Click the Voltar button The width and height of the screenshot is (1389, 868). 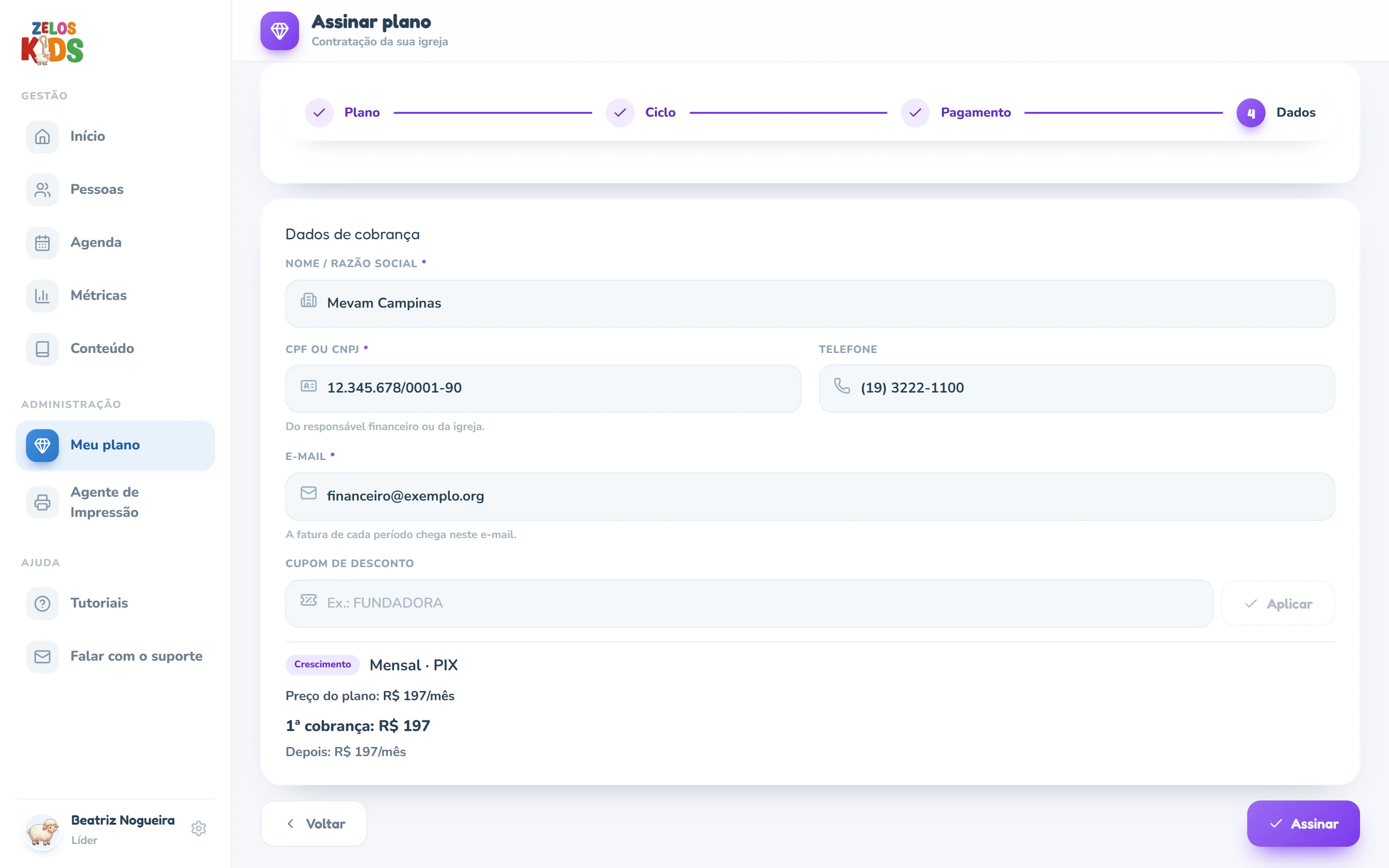[x=314, y=824]
